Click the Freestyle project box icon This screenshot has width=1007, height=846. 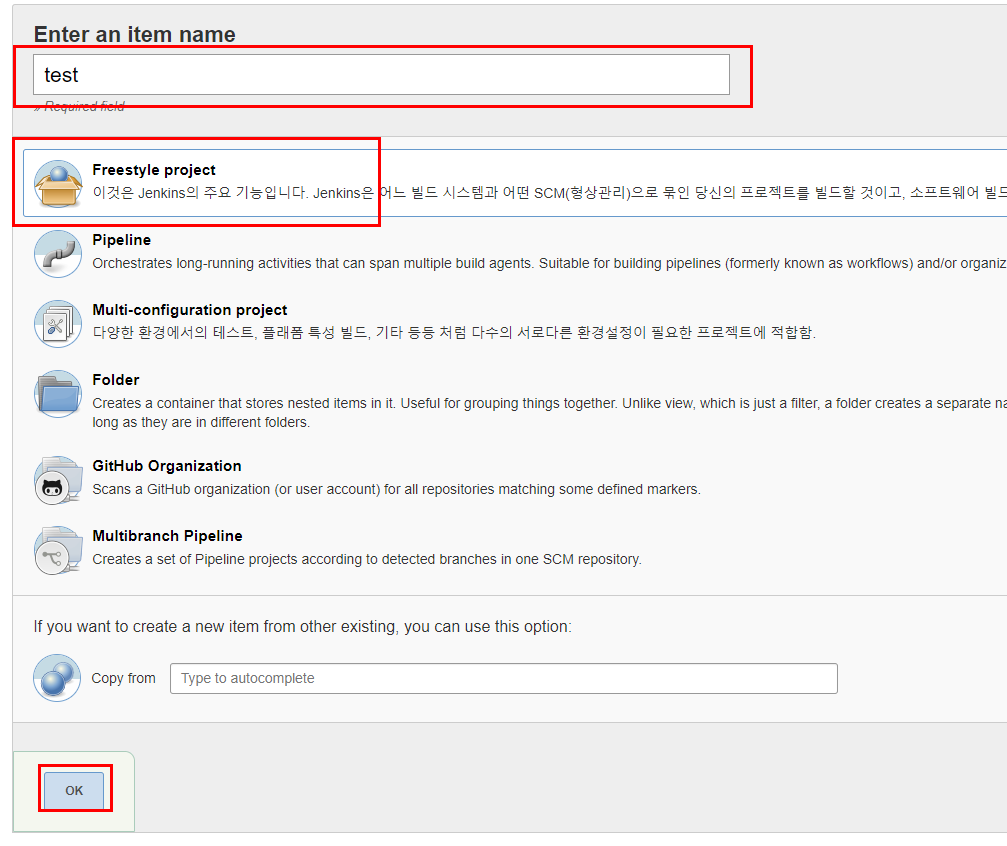(x=58, y=184)
